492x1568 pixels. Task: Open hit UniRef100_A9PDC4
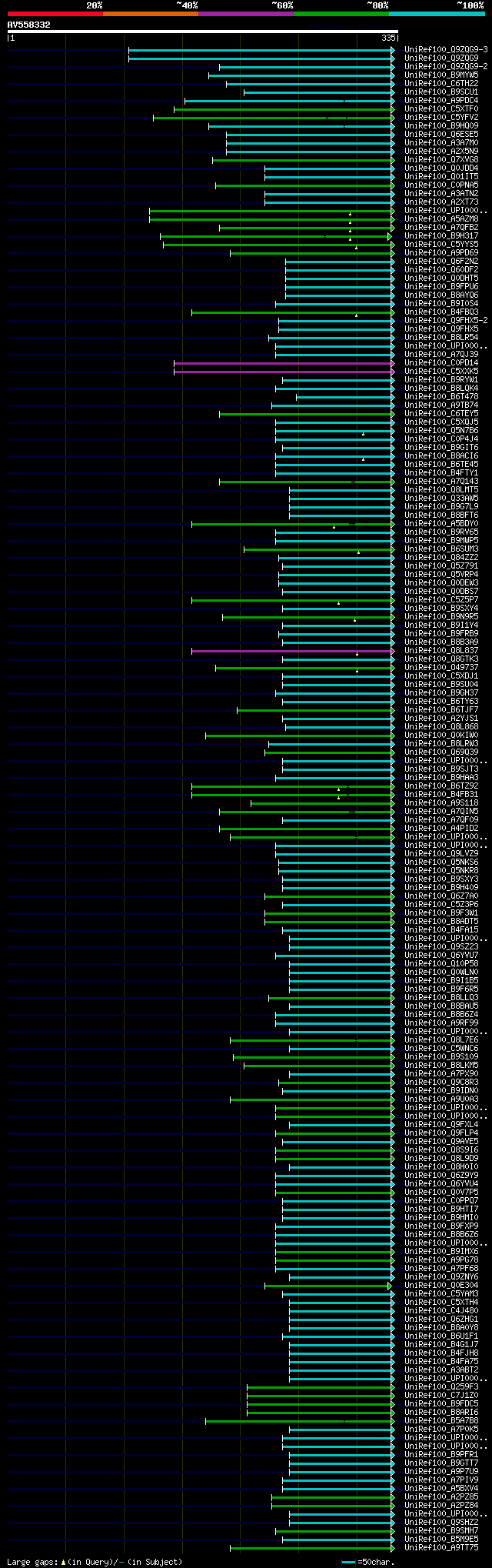[x=442, y=100]
